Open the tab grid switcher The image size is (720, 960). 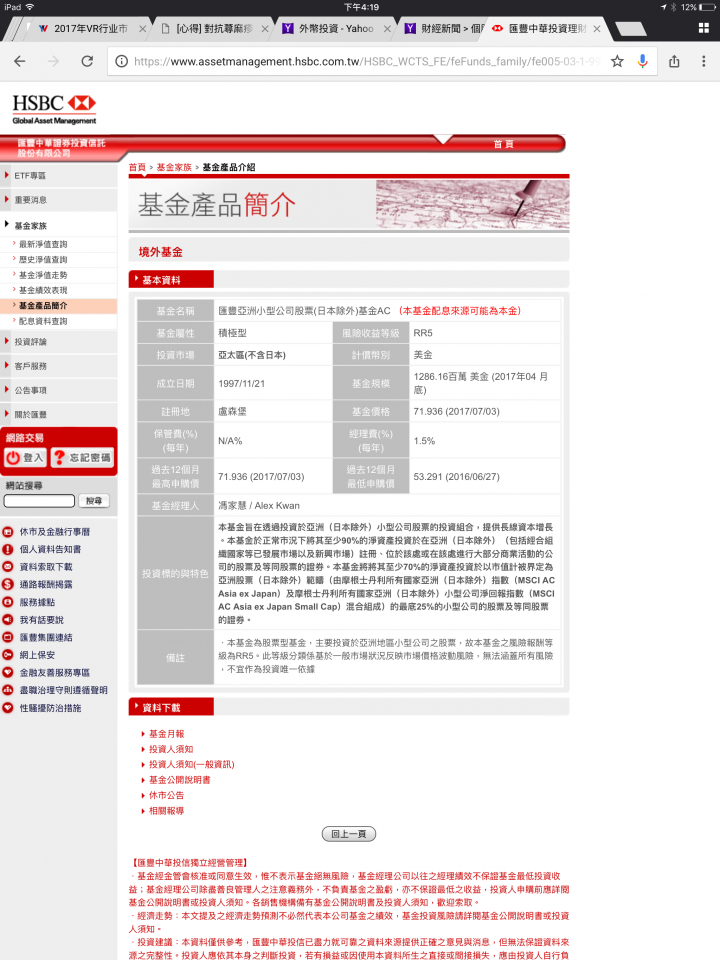click(703, 28)
